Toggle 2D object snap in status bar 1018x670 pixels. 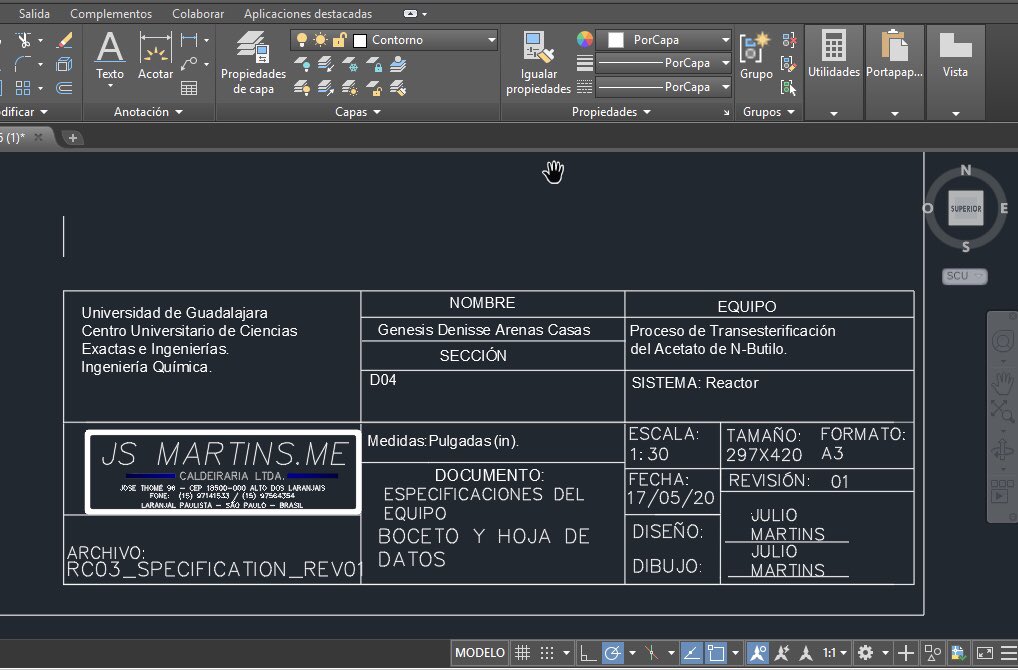716,652
